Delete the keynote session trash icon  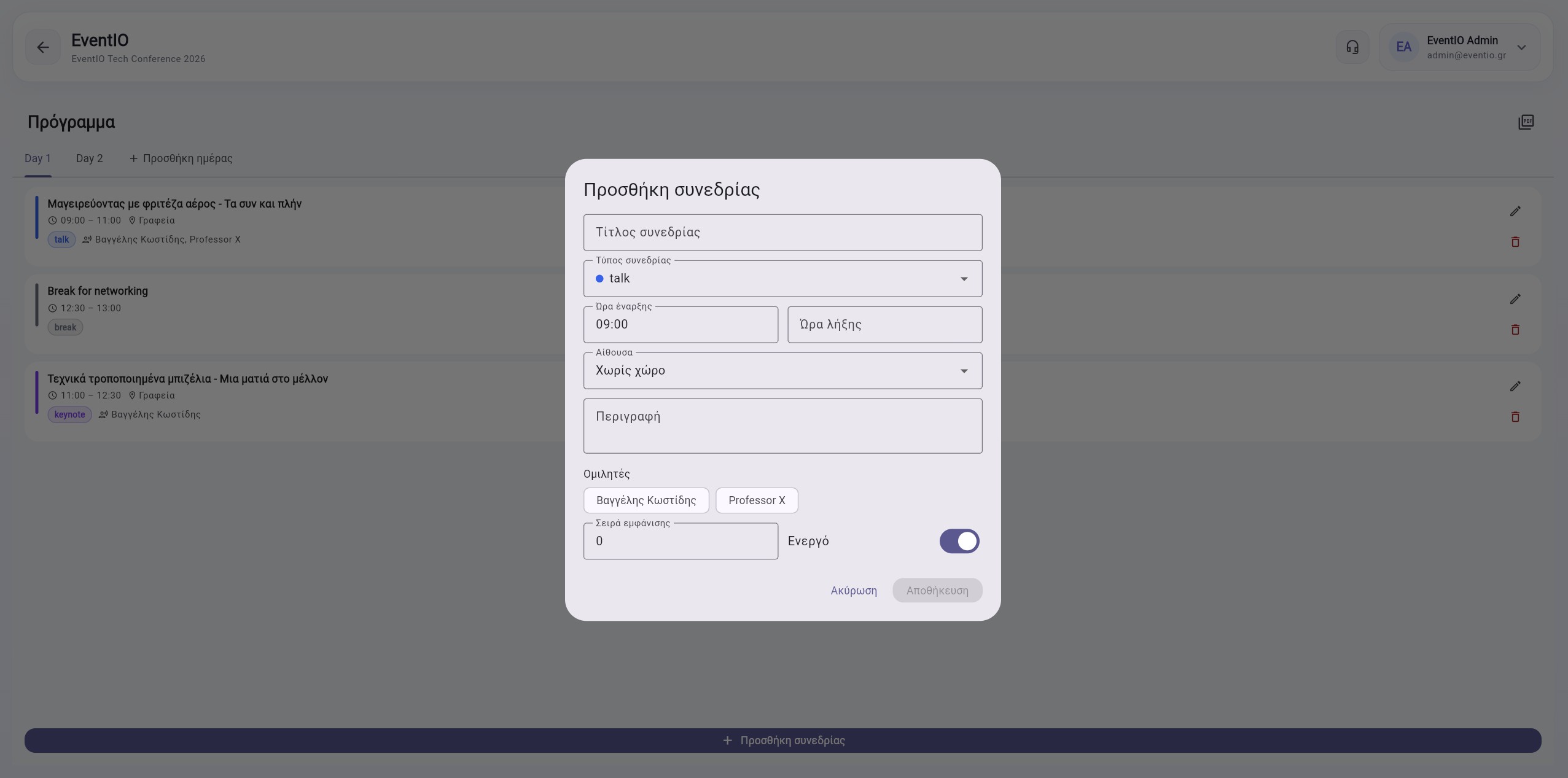(x=1515, y=417)
